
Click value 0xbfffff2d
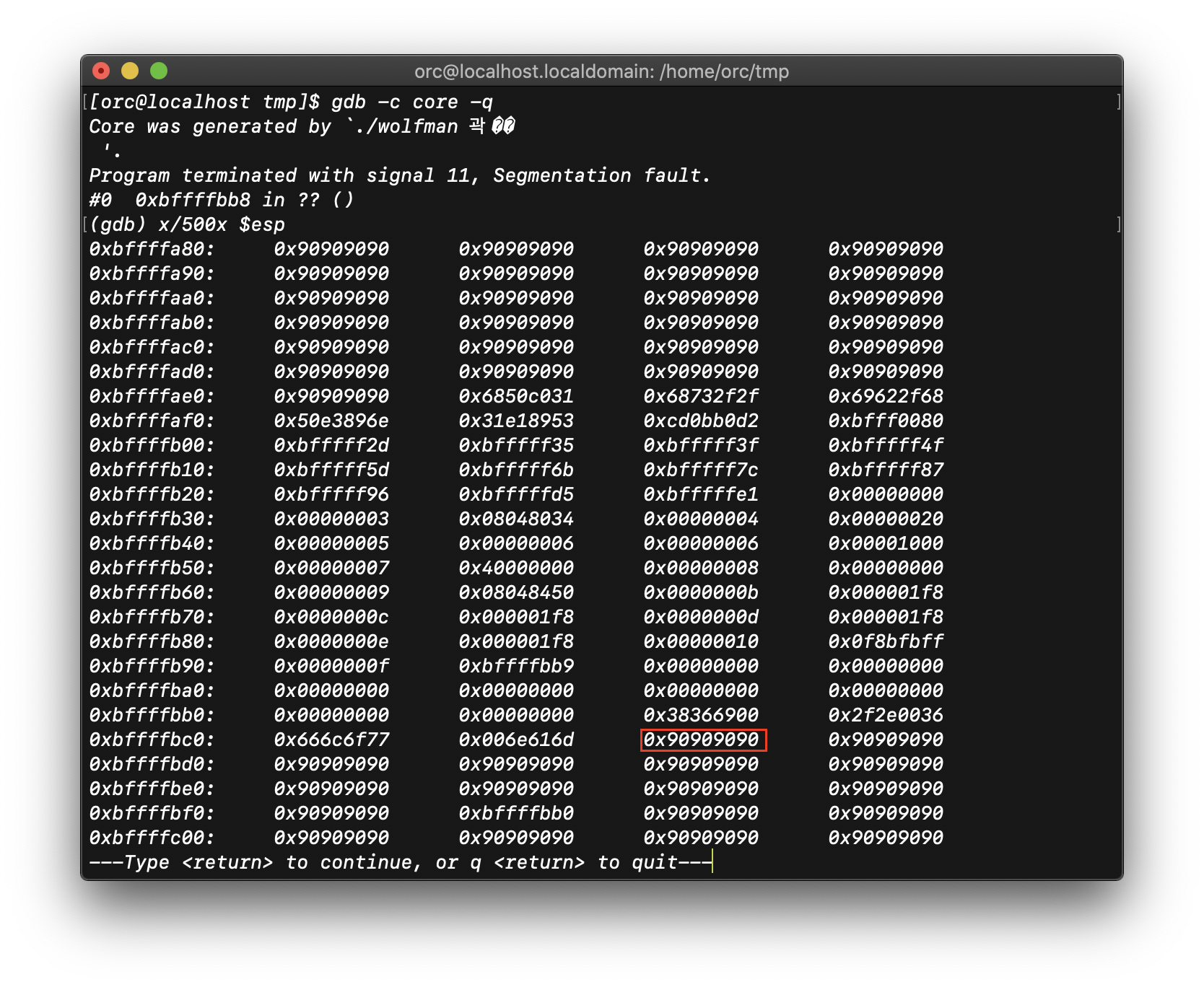[x=331, y=446]
